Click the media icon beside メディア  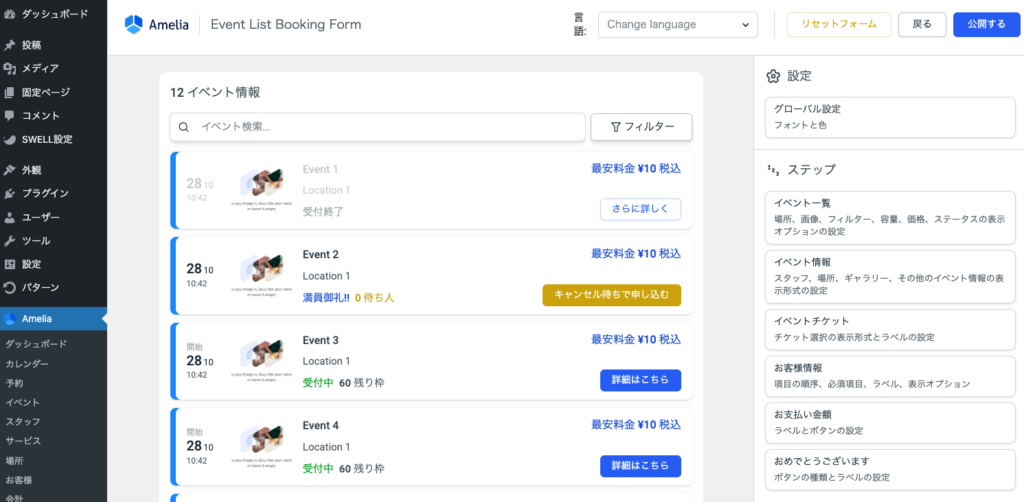tap(10, 69)
